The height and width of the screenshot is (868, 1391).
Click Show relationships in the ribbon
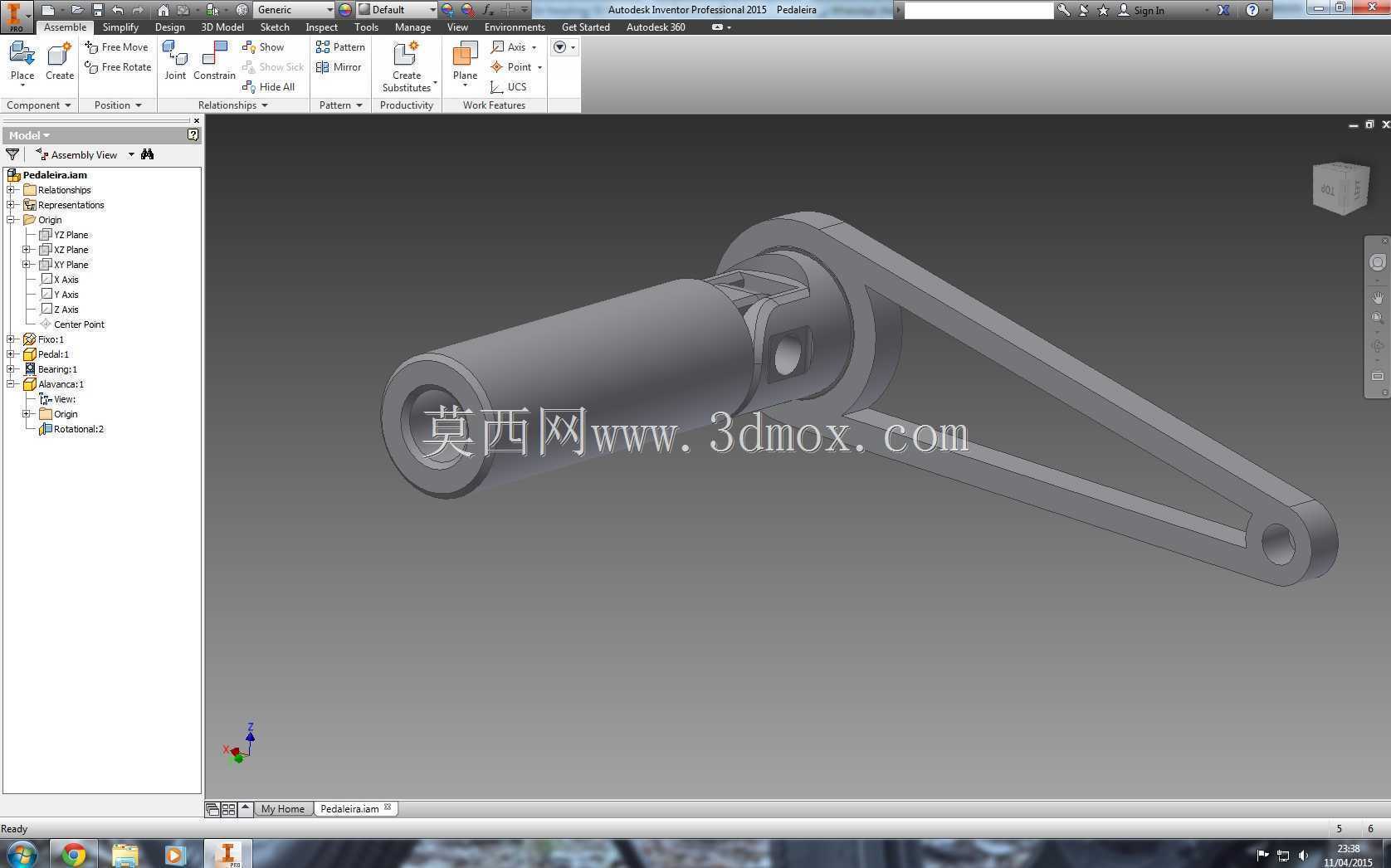tap(263, 47)
